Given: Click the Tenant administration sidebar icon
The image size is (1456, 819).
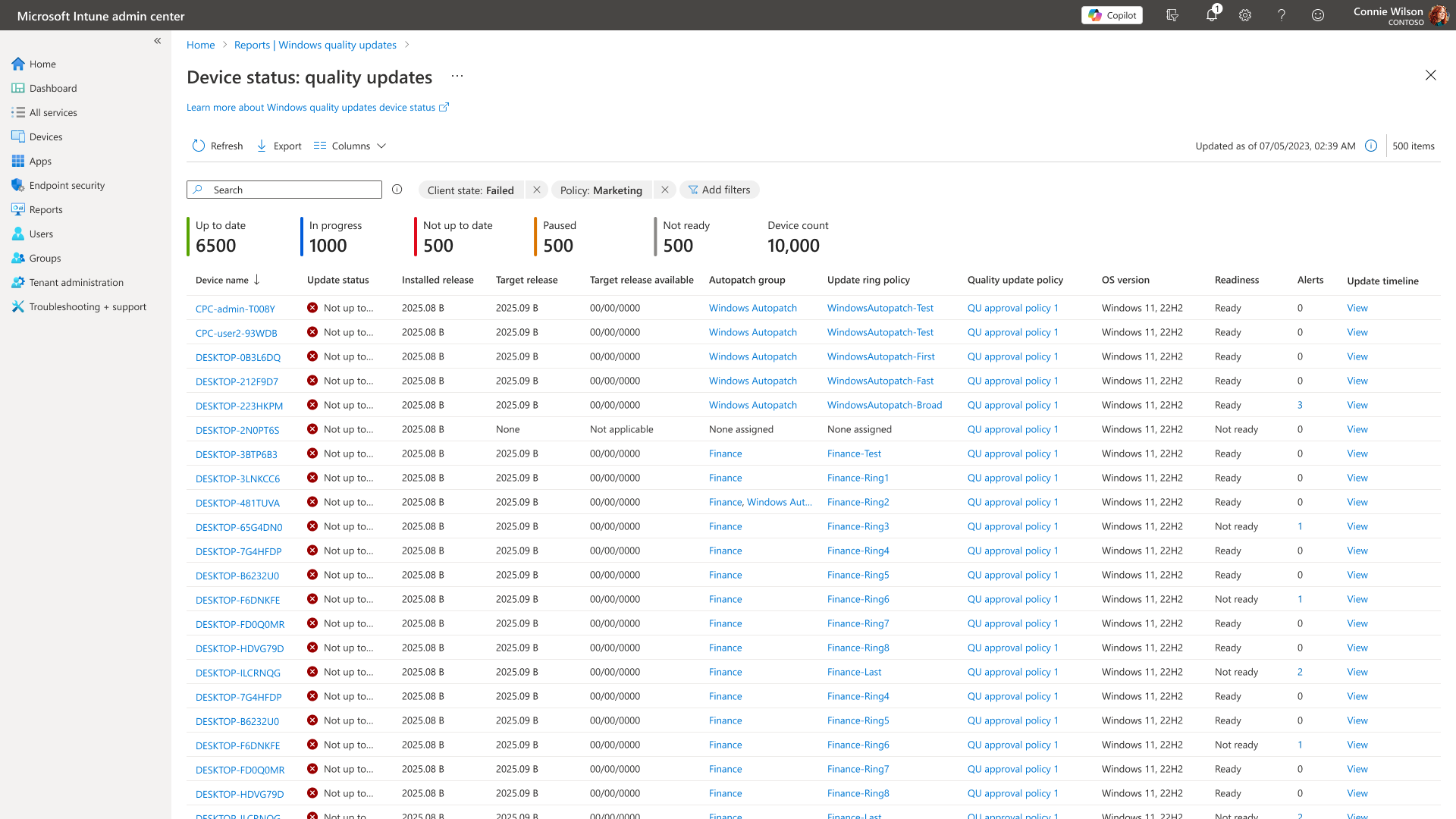Looking at the screenshot, I should [18, 282].
